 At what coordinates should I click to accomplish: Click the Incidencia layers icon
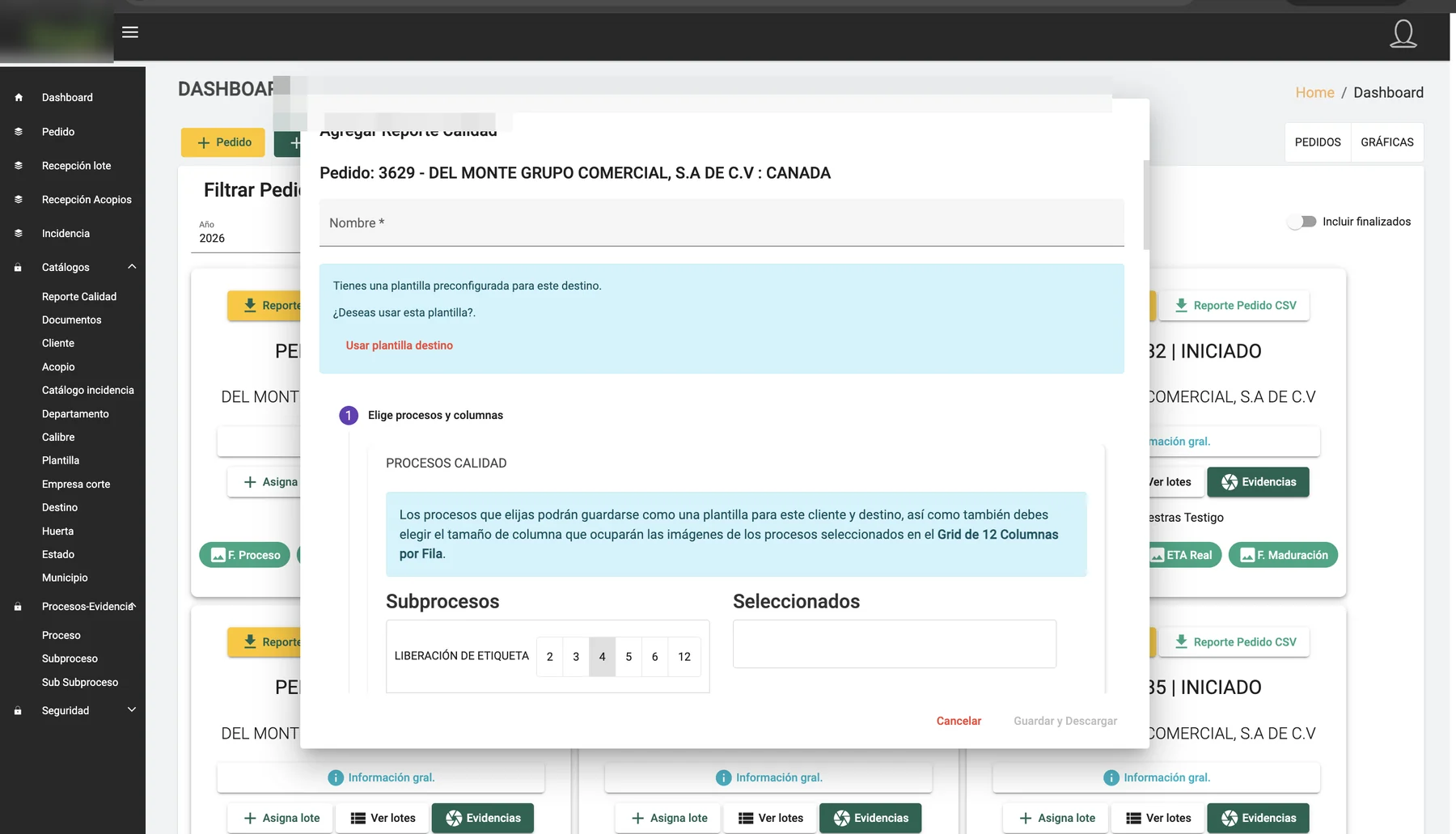coord(19,233)
